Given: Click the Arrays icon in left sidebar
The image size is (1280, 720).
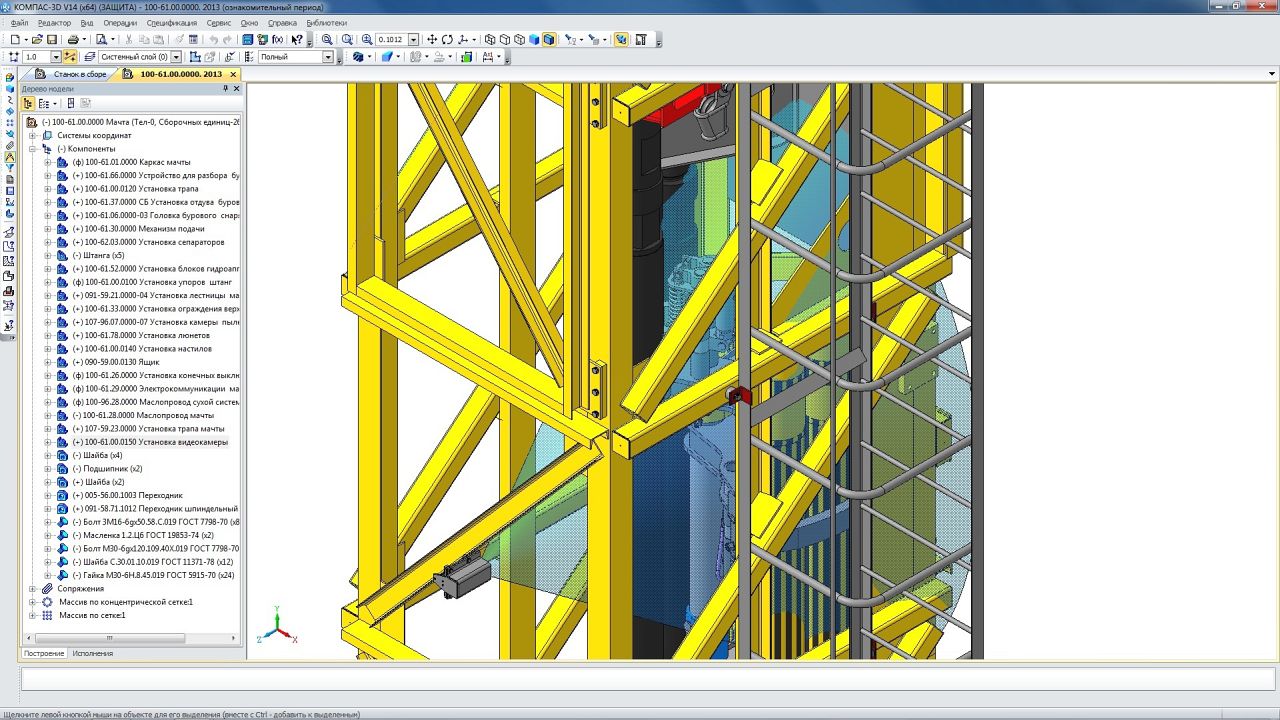Looking at the screenshot, I should pos(10,122).
